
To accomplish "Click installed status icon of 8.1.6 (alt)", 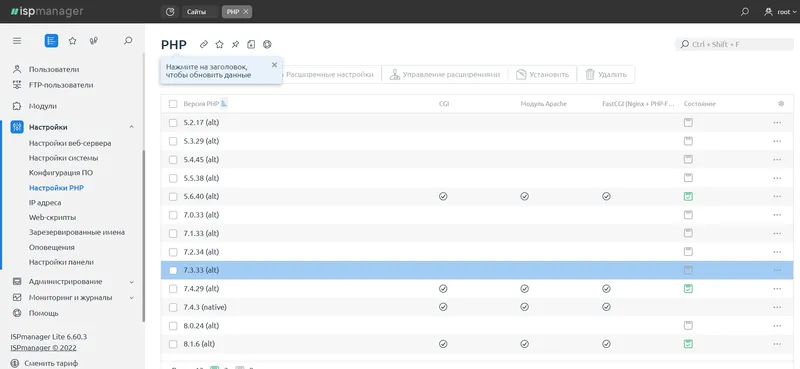I will tap(688, 344).
